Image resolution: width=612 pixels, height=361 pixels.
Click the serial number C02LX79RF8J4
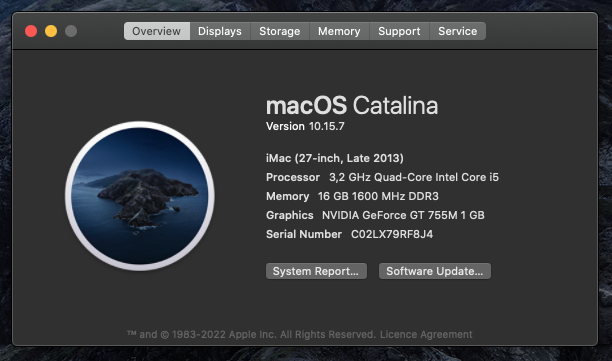point(392,234)
